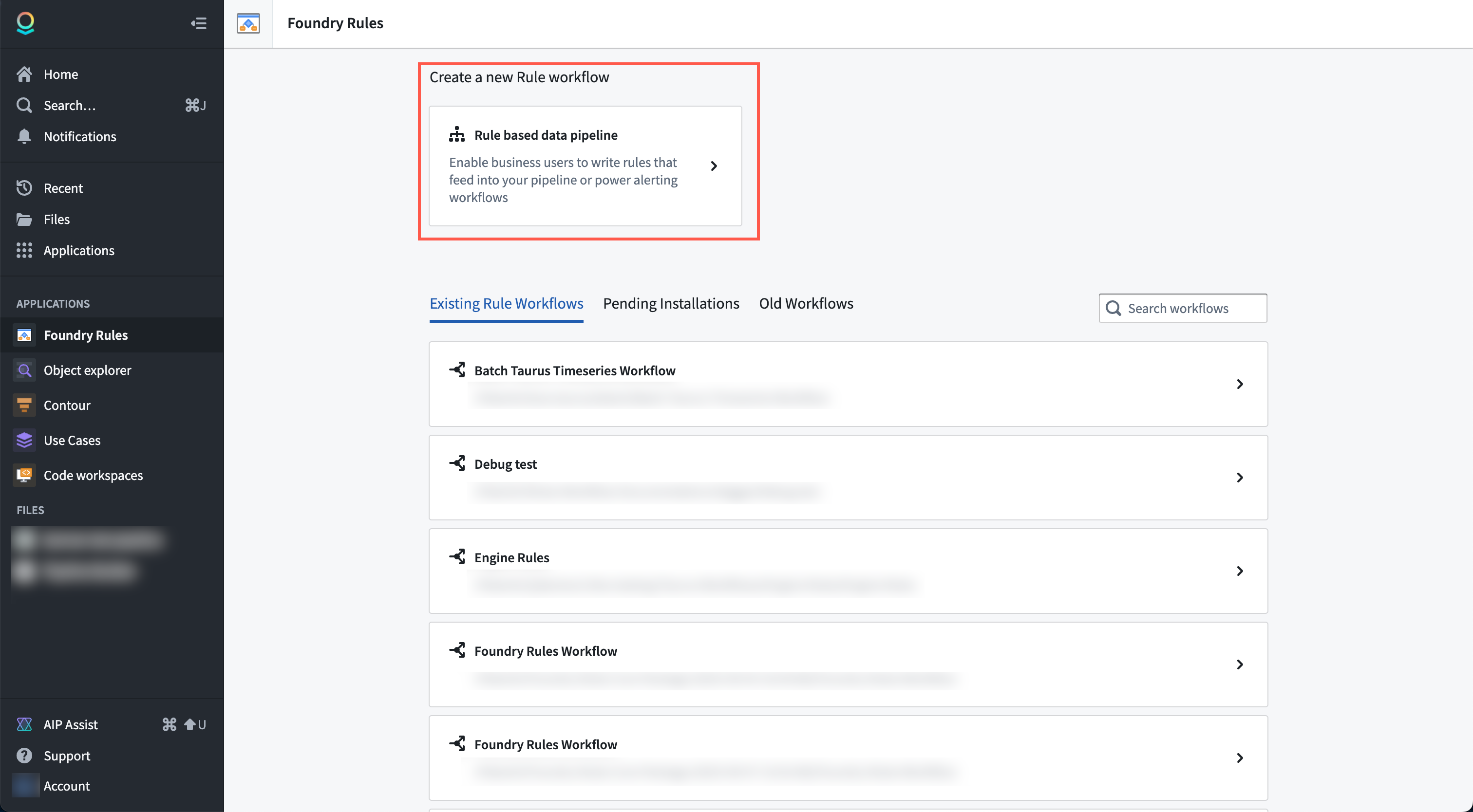Screen dimensions: 1473x812
Task: Click the Use Cases stack icon
Action: coord(24,440)
